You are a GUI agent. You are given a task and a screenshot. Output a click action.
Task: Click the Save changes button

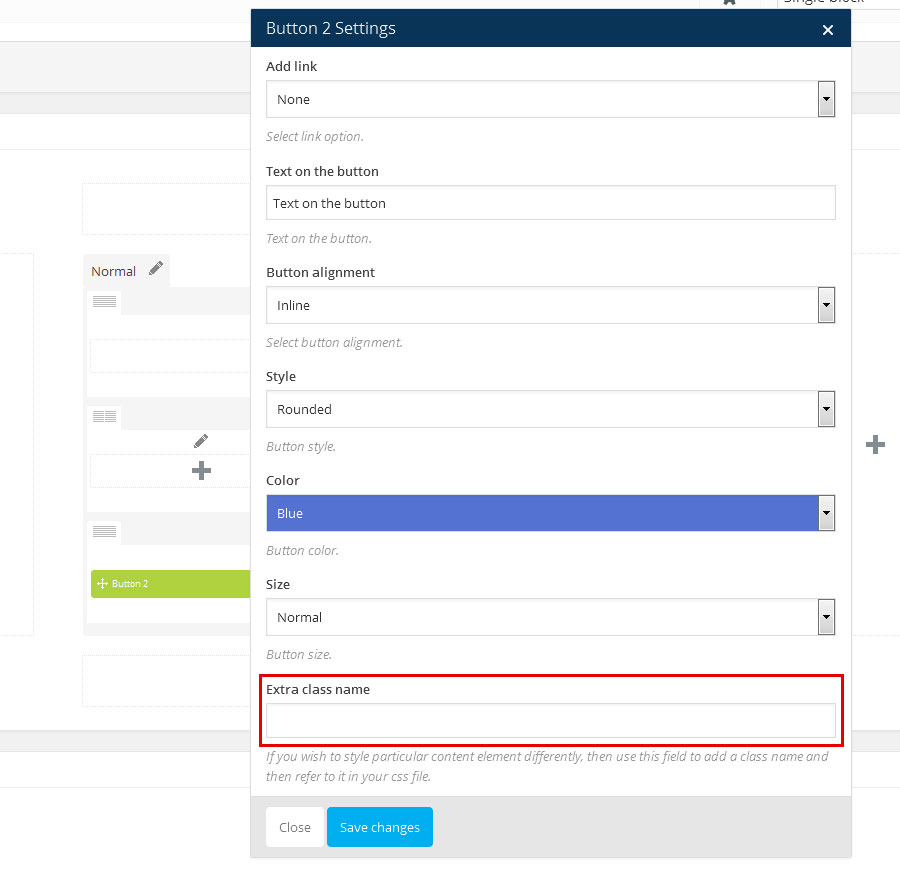pyautogui.click(x=379, y=827)
